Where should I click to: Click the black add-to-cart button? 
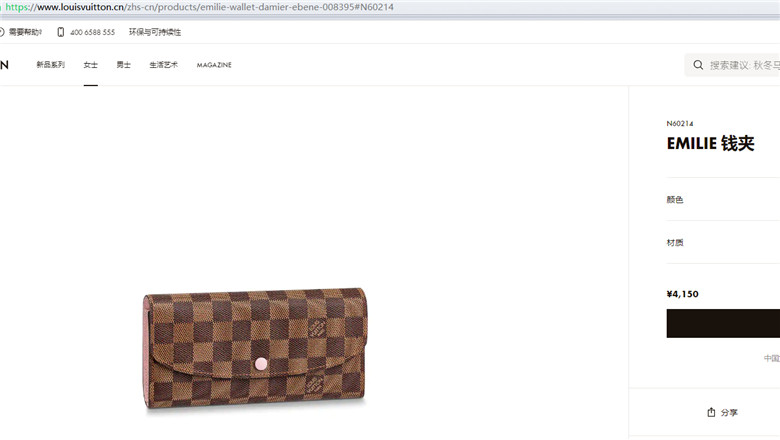coord(723,323)
